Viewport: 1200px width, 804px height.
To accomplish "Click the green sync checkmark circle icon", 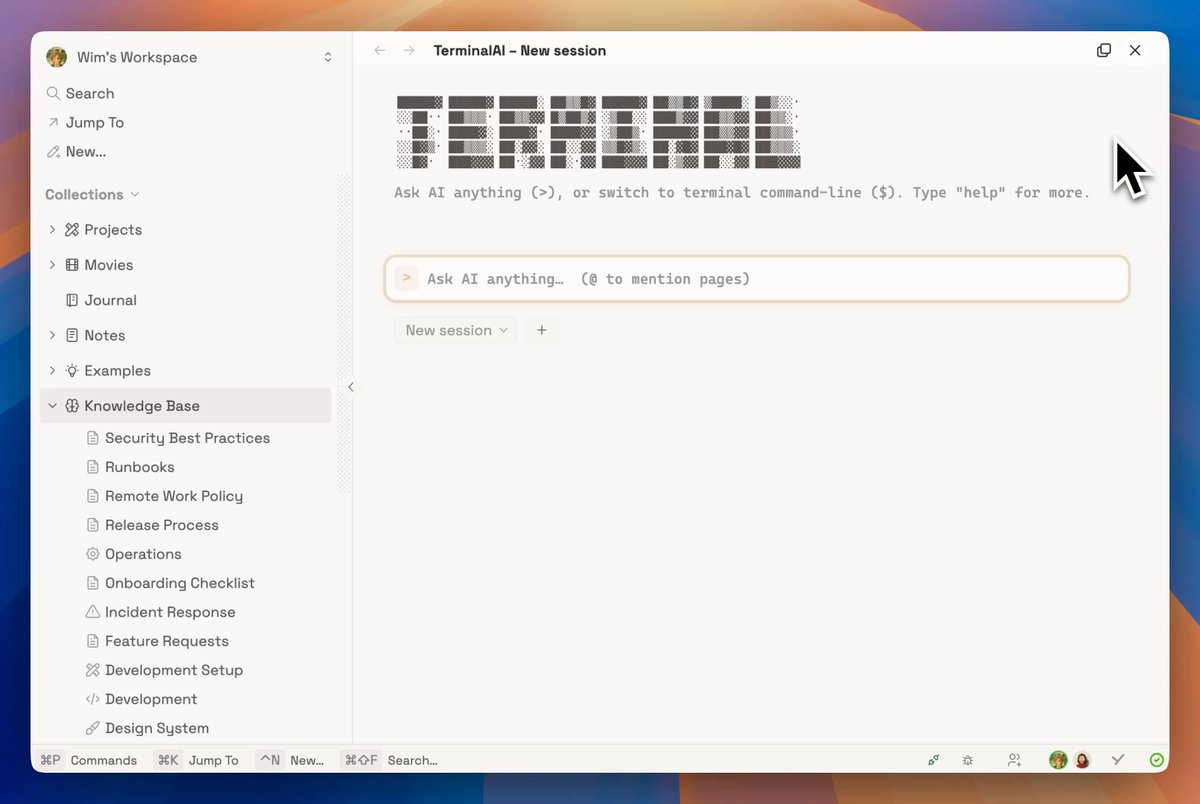I will [x=1157, y=760].
